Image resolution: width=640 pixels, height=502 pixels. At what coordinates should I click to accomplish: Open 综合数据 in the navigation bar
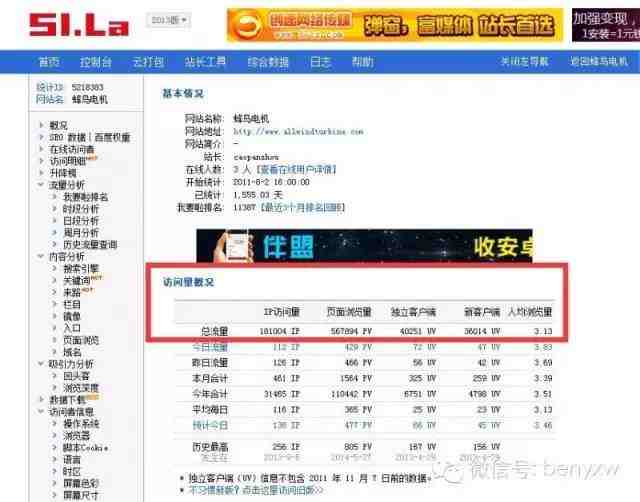coord(268,62)
